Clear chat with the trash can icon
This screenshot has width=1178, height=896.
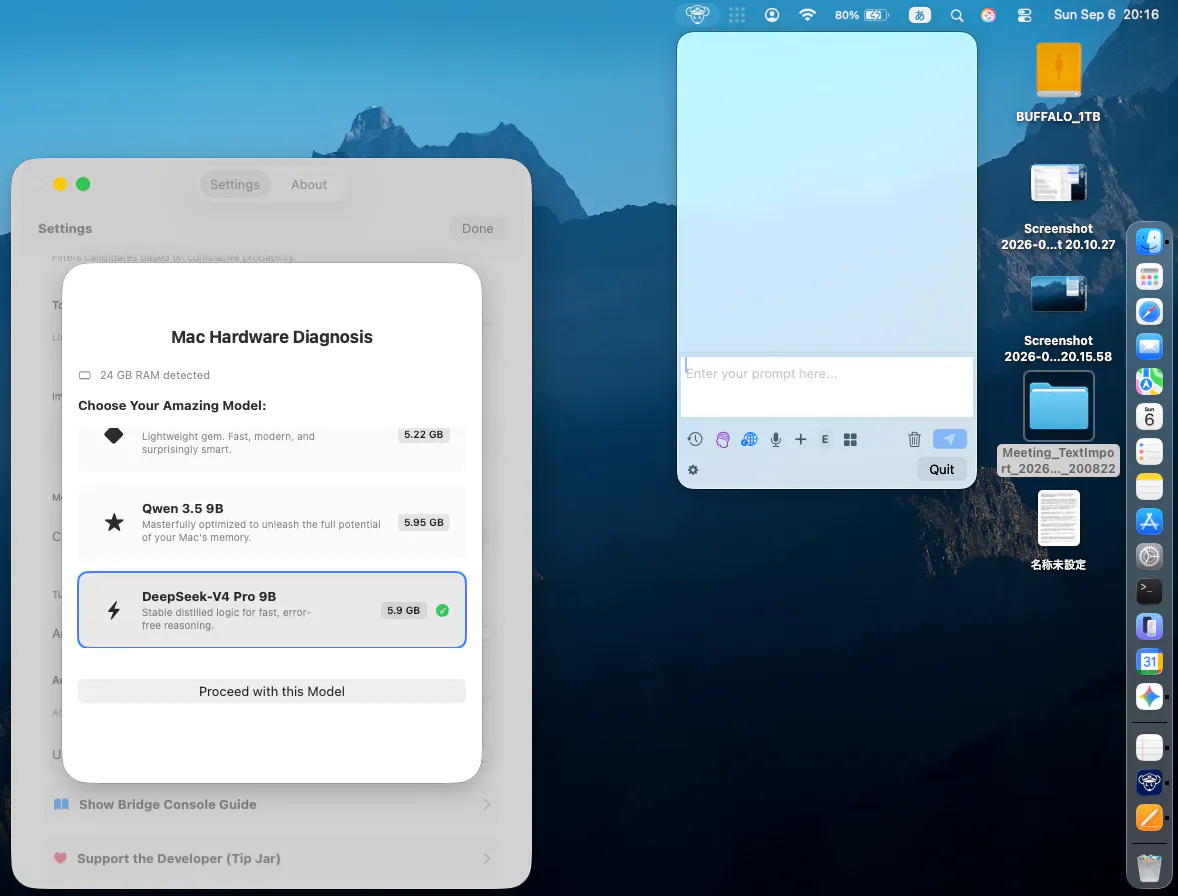point(914,439)
